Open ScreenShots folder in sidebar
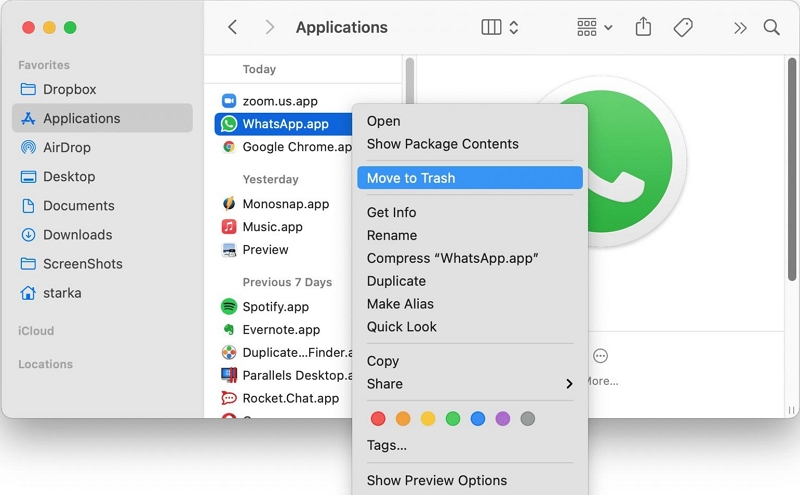This screenshot has width=800, height=495. click(102, 264)
